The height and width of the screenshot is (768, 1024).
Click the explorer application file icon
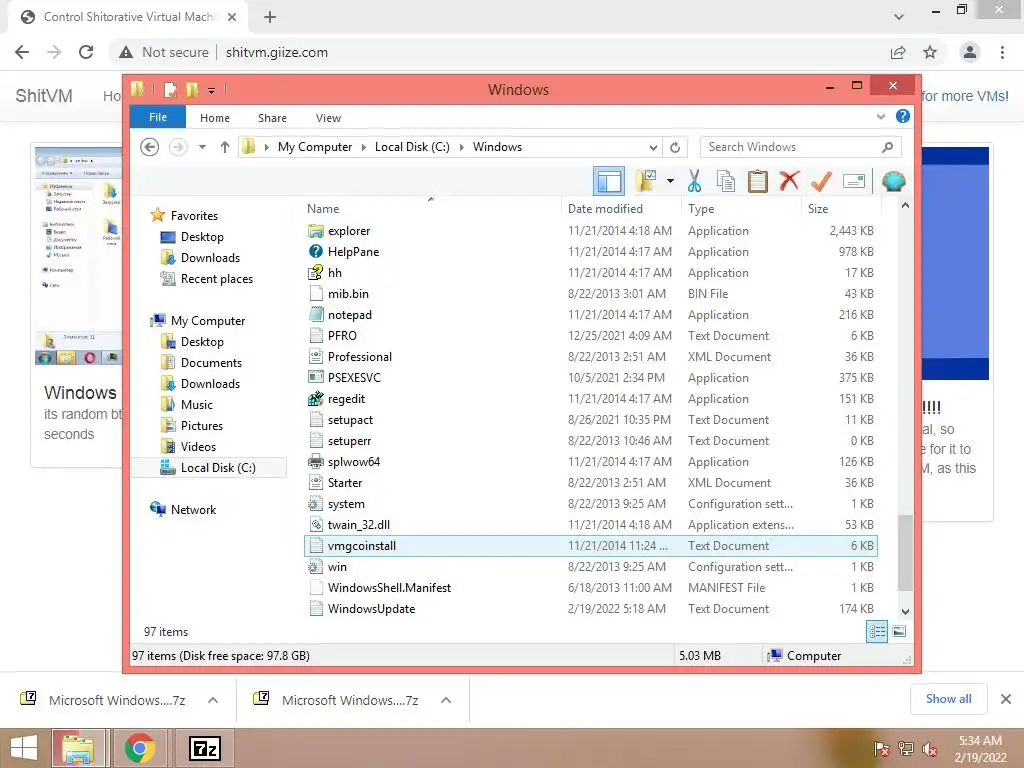315,231
